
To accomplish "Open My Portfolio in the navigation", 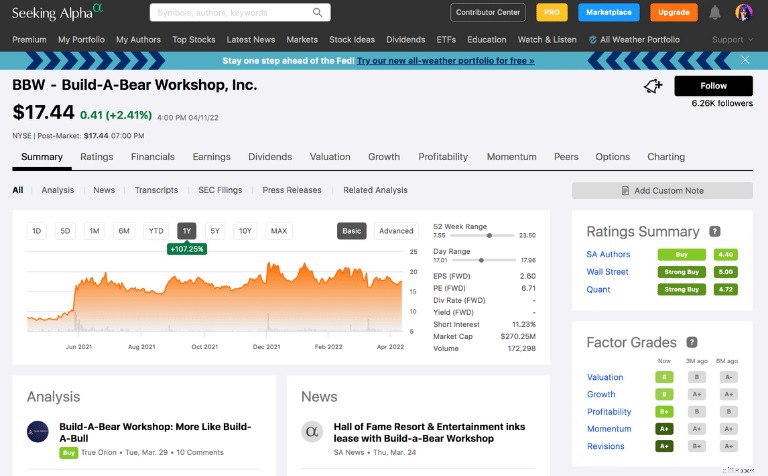I will [81, 40].
